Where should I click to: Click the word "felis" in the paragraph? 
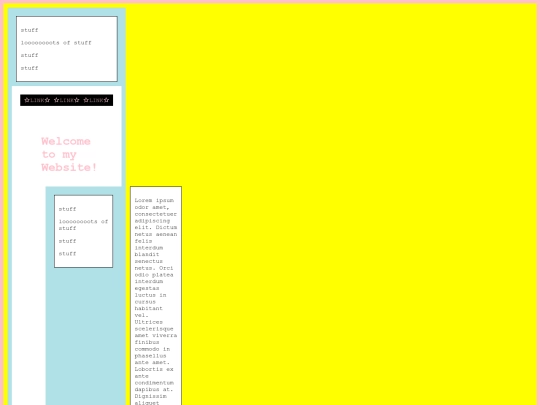(143, 241)
